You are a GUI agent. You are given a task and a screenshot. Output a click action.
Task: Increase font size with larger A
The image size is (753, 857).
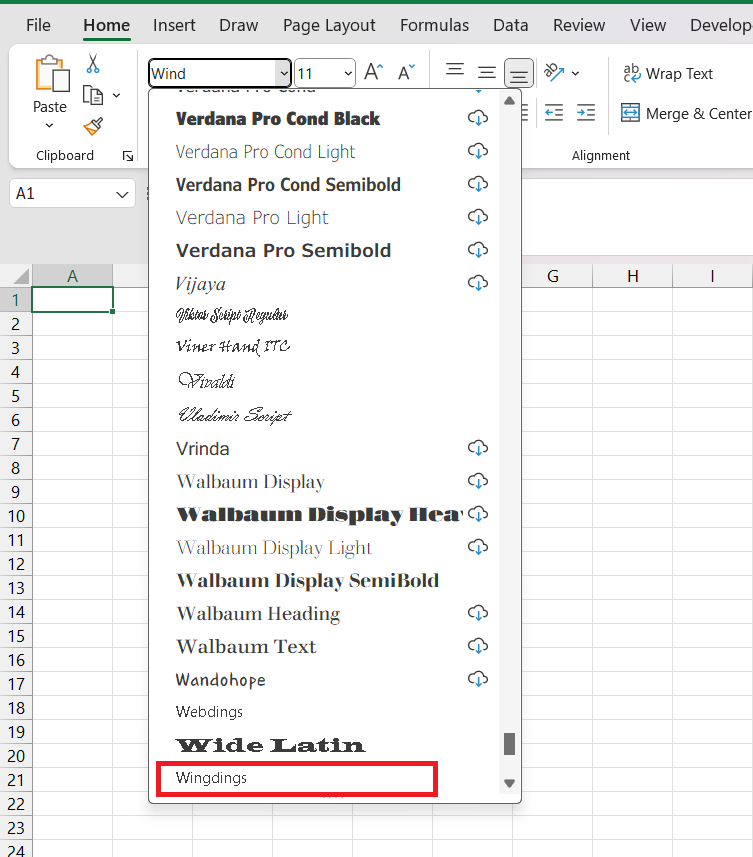tap(374, 72)
